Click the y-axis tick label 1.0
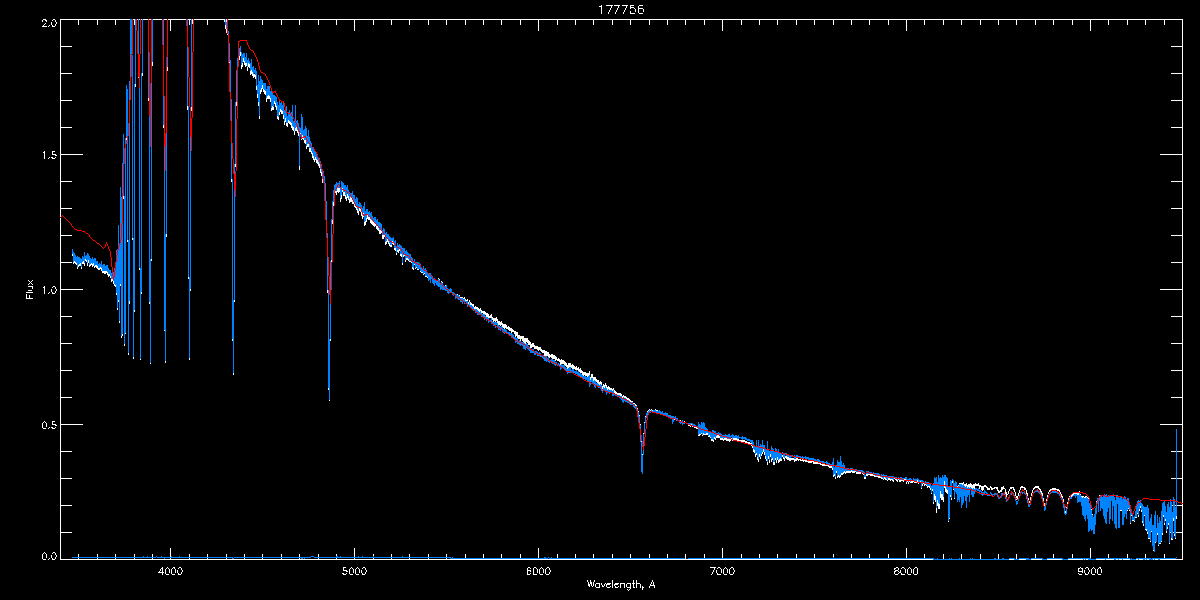This screenshot has height=600, width=1200. pyautogui.click(x=48, y=290)
